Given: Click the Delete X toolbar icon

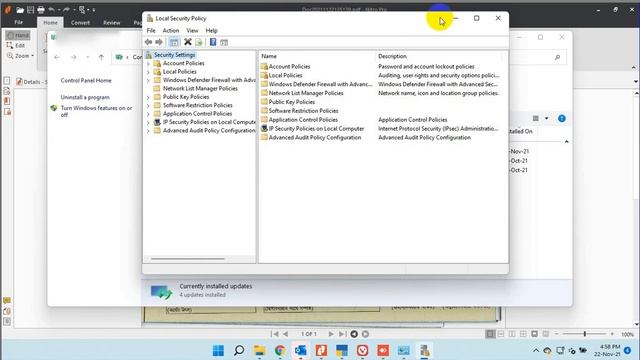Looking at the screenshot, I should (x=188, y=42).
